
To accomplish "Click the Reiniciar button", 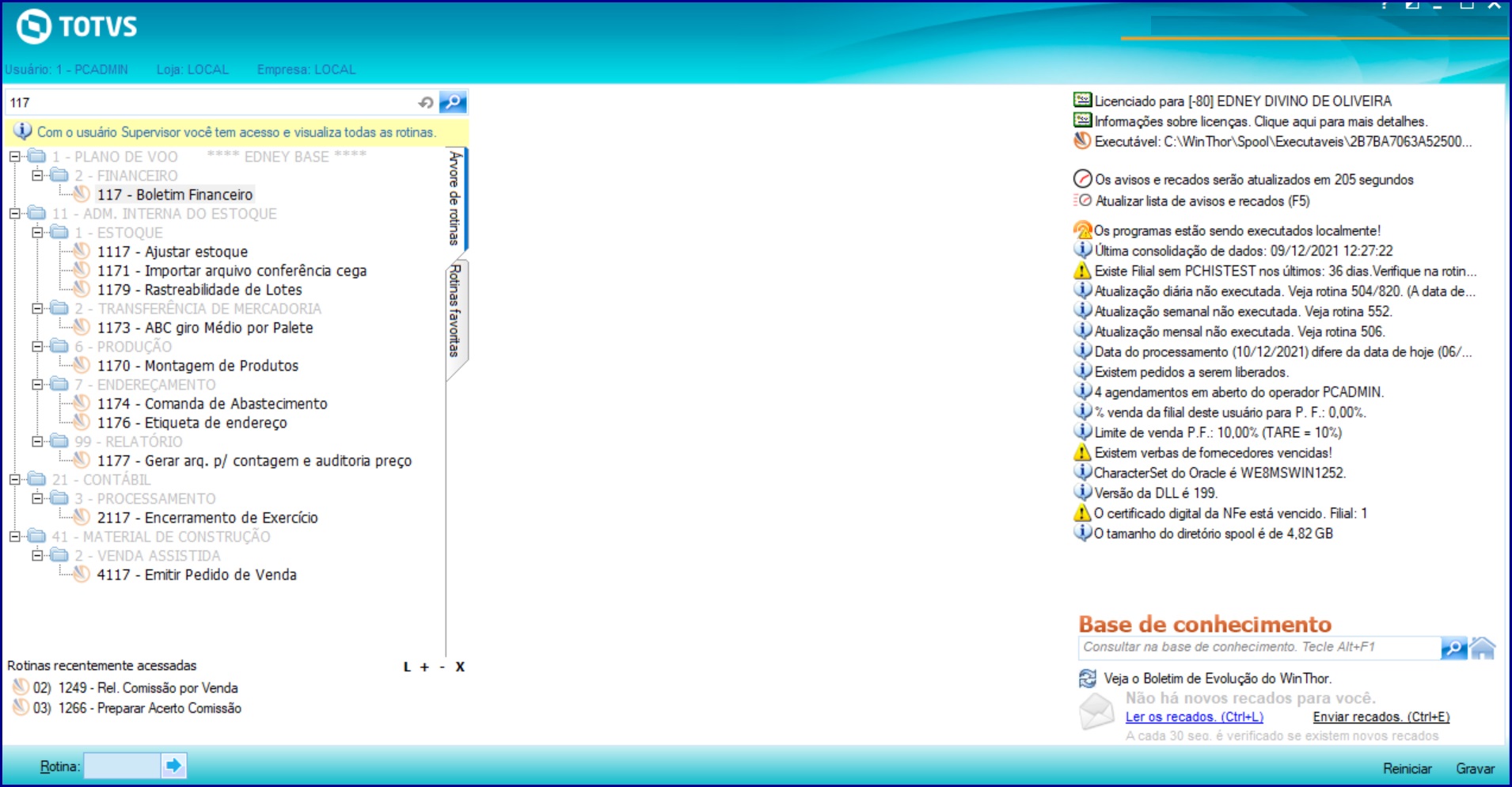I will pyautogui.click(x=1407, y=768).
